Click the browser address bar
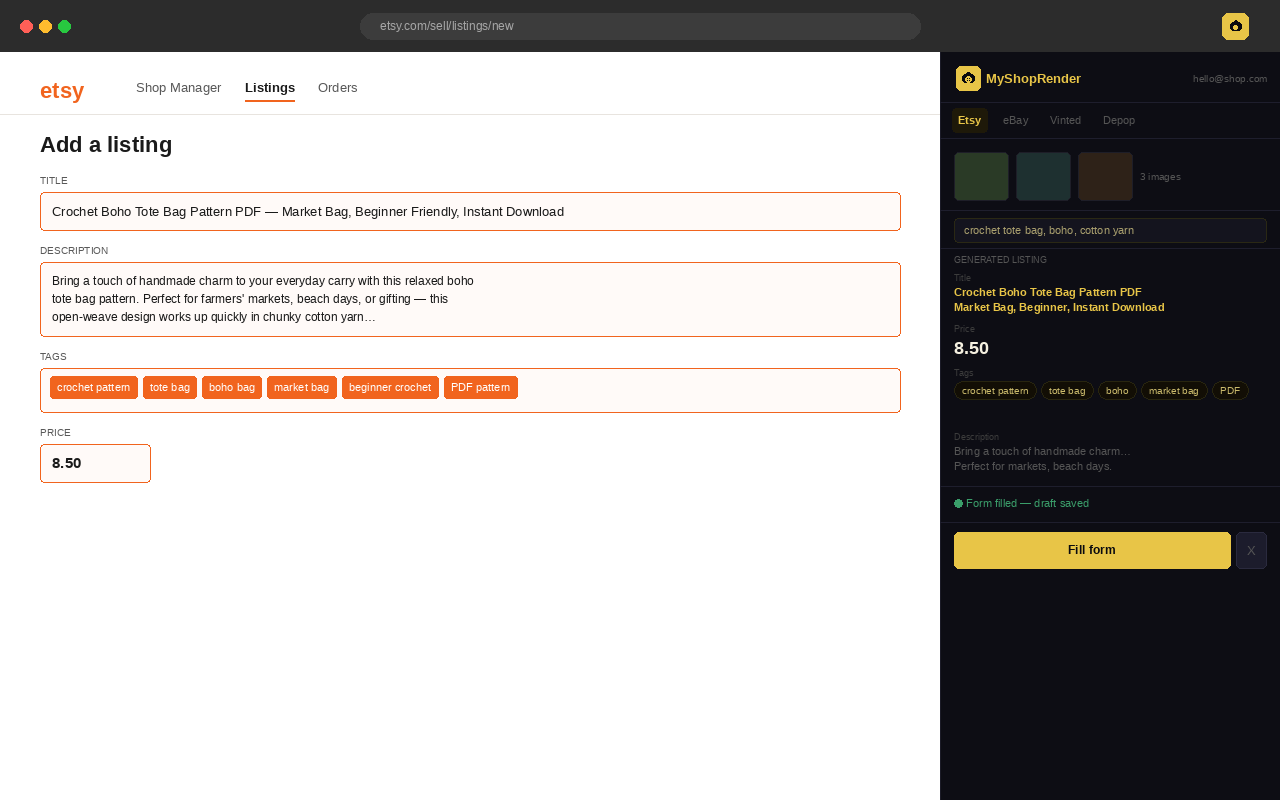 [x=640, y=26]
